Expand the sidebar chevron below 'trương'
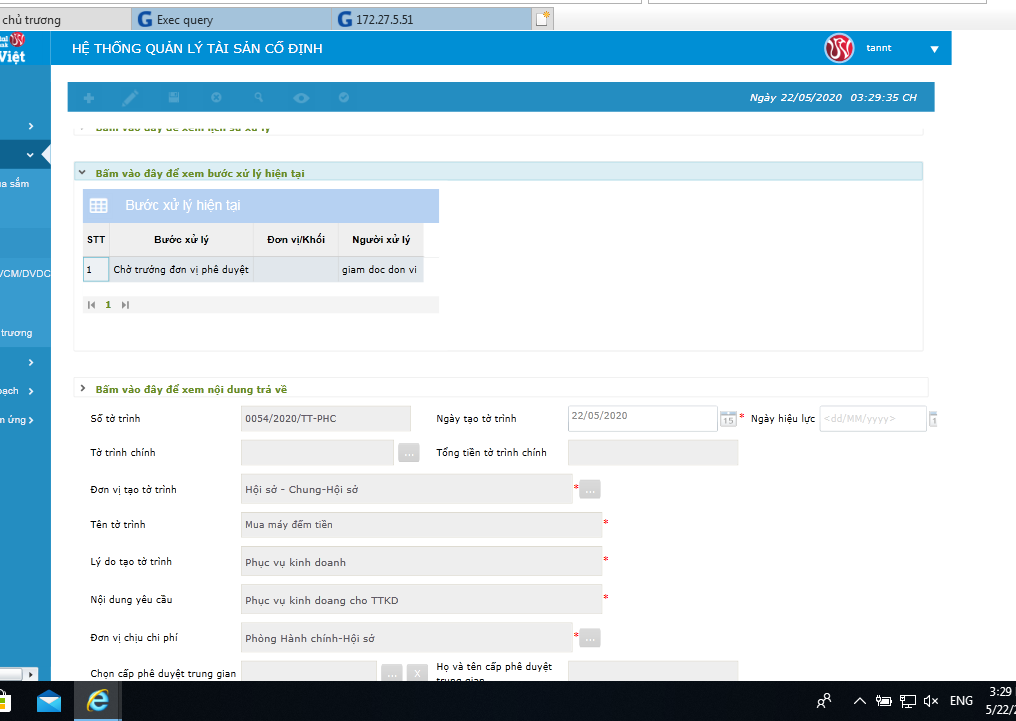This screenshot has width=1016, height=721. tap(30, 363)
